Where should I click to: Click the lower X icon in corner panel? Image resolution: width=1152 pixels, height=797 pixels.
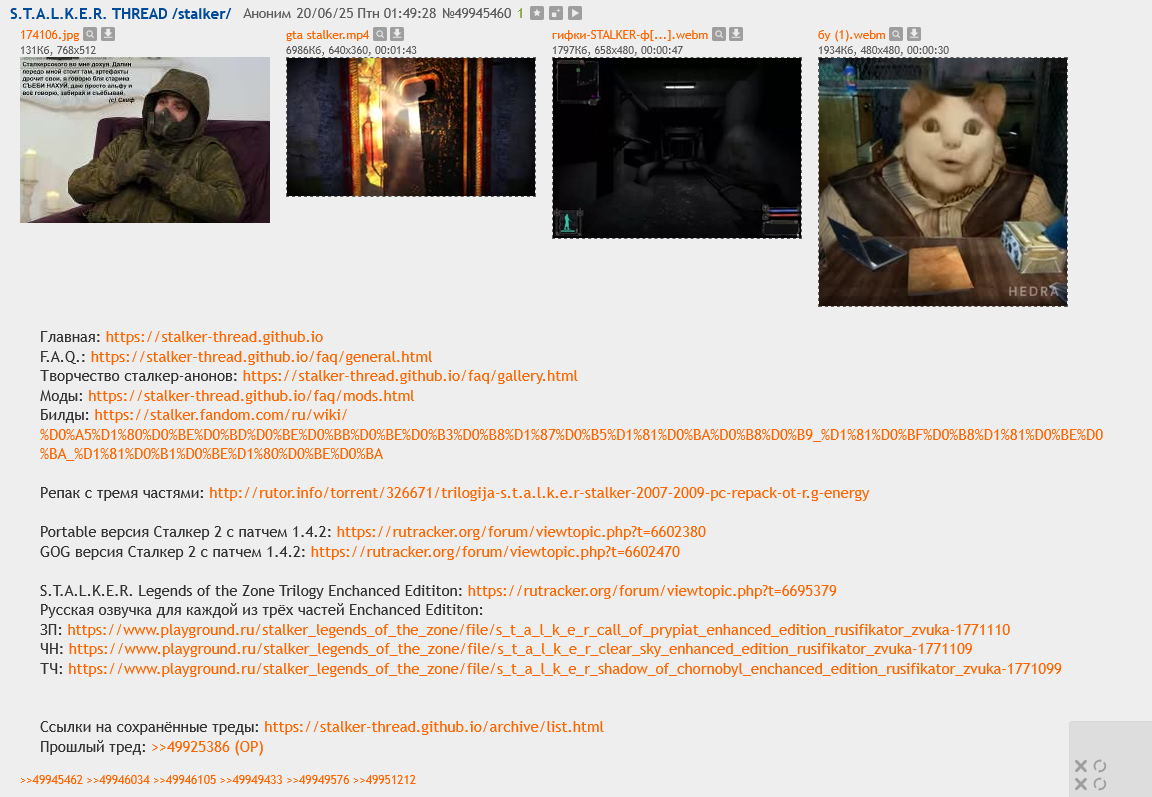(1081, 784)
